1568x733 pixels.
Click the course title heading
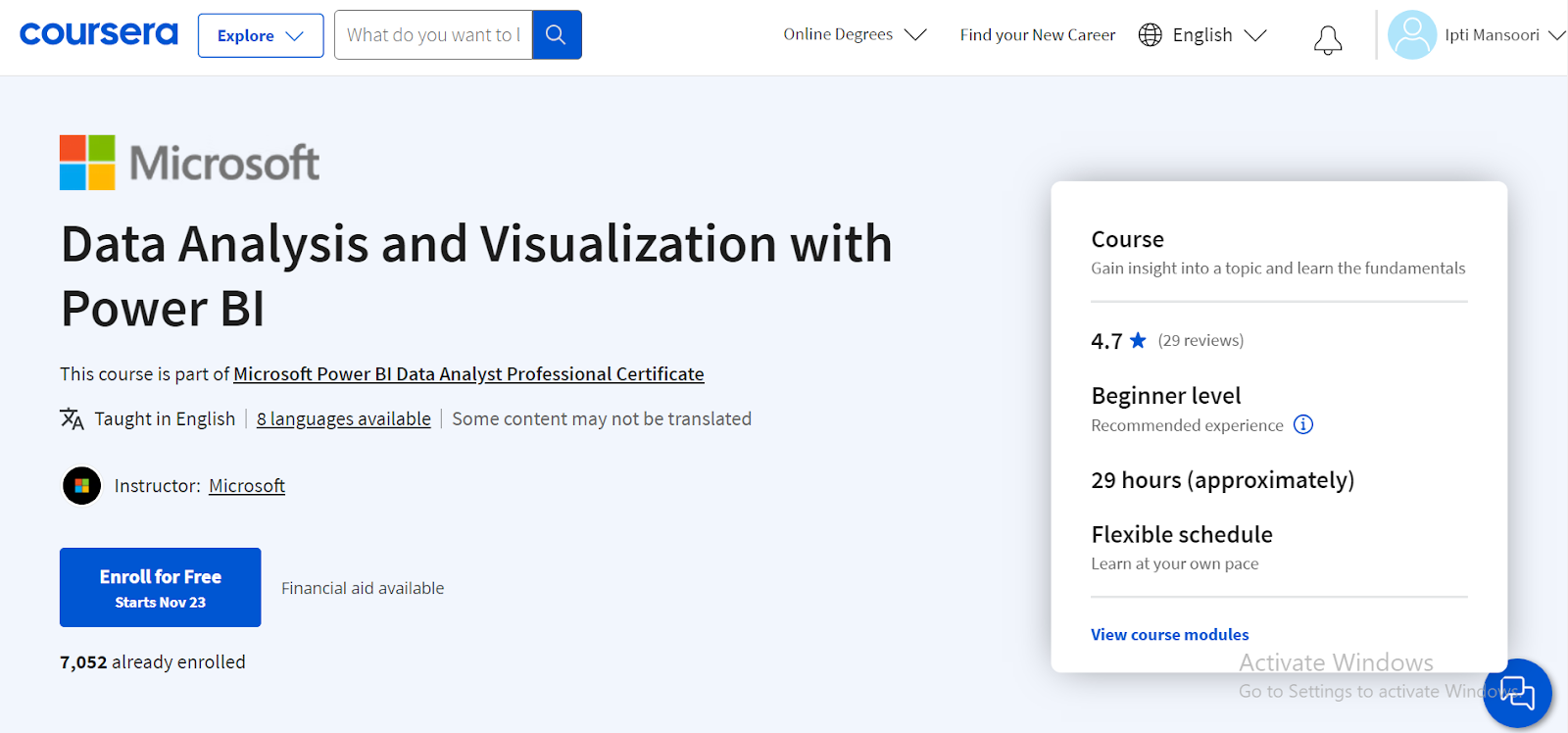click(x=476, y=275)
